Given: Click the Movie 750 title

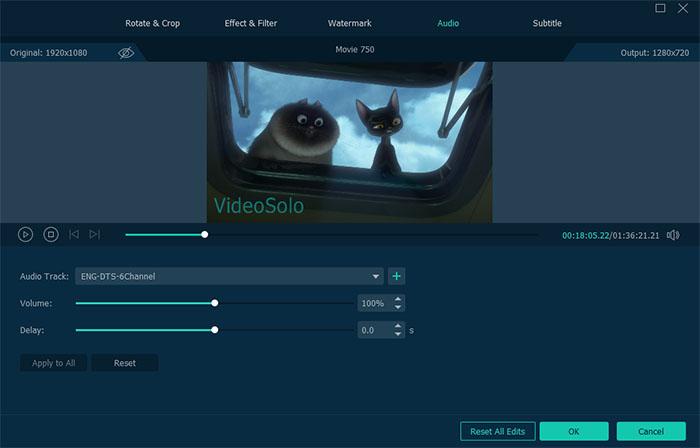Looking at the screenshot, I should point(355,50).
